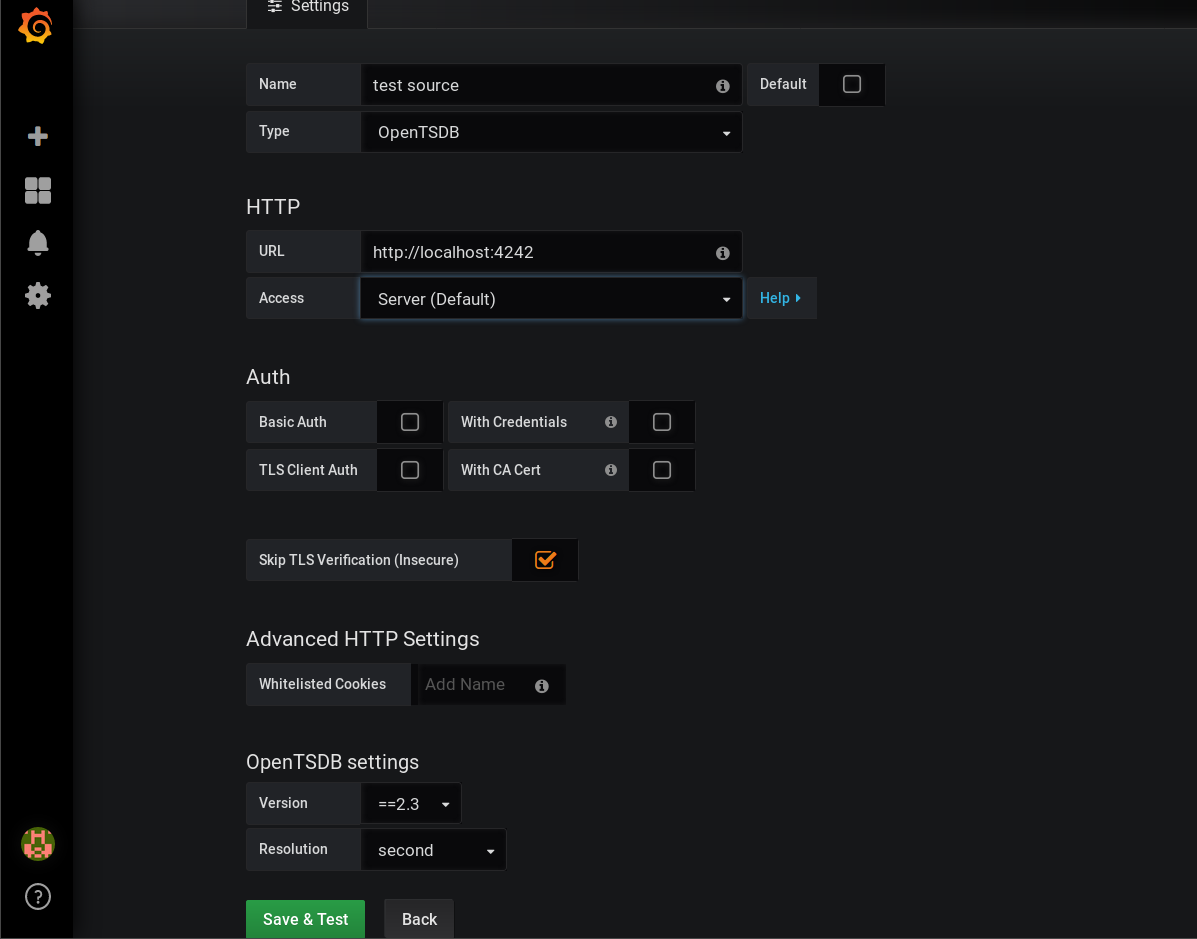The width and height of the screenshot is (1197, 939).
Task: Click the Alerting bell icon
Action: [x=37, y=243]
